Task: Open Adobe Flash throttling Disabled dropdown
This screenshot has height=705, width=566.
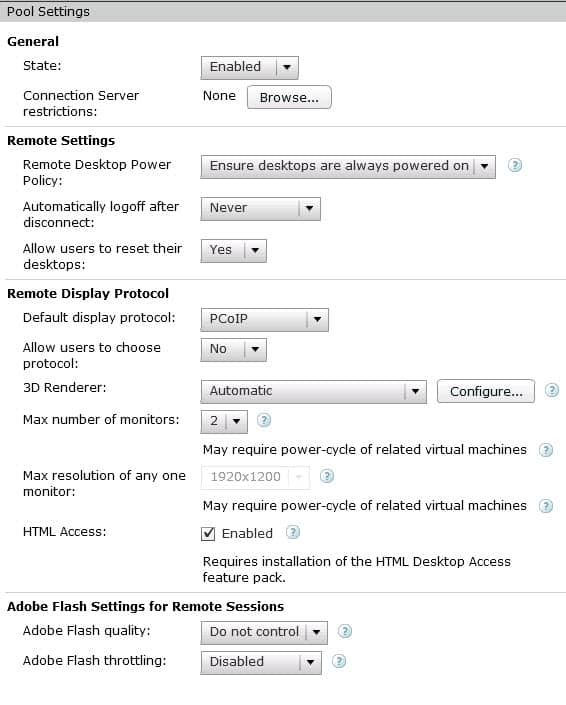Action: [261, 663]
